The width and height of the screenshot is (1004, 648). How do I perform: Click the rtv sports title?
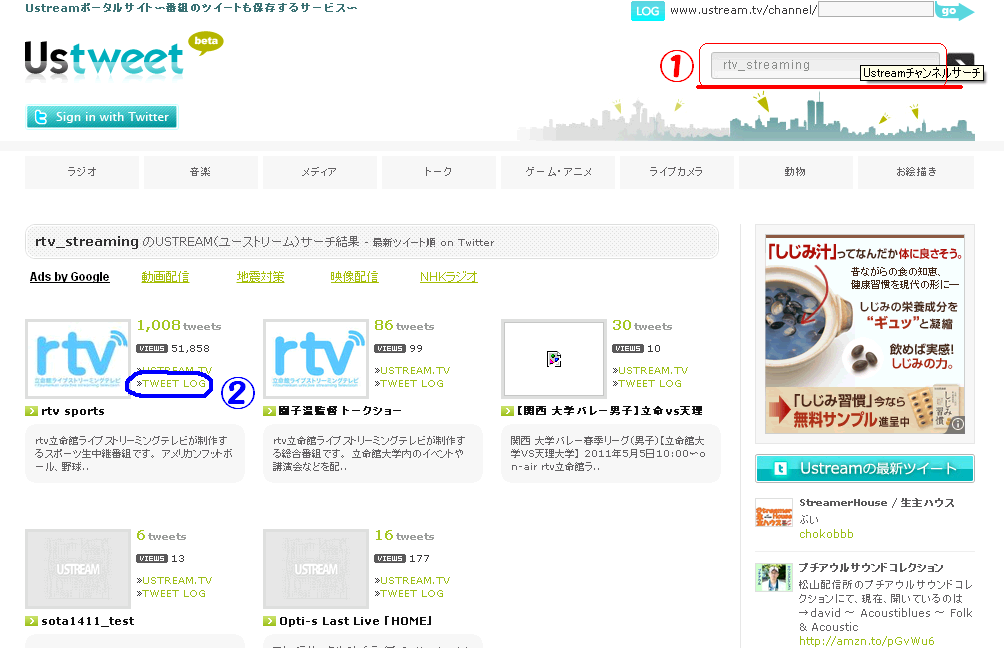pos(73,411)
